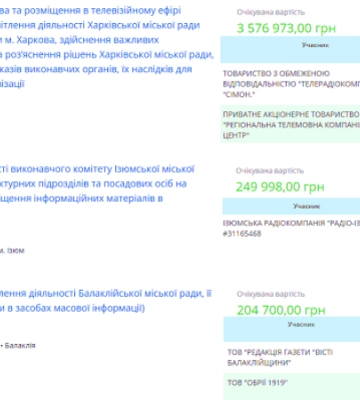The width and height of the screenshot is (360, 400).
Task: Select the expected value 249 998,00 грн
Action: pyautogui.click(x=280, y=187)
